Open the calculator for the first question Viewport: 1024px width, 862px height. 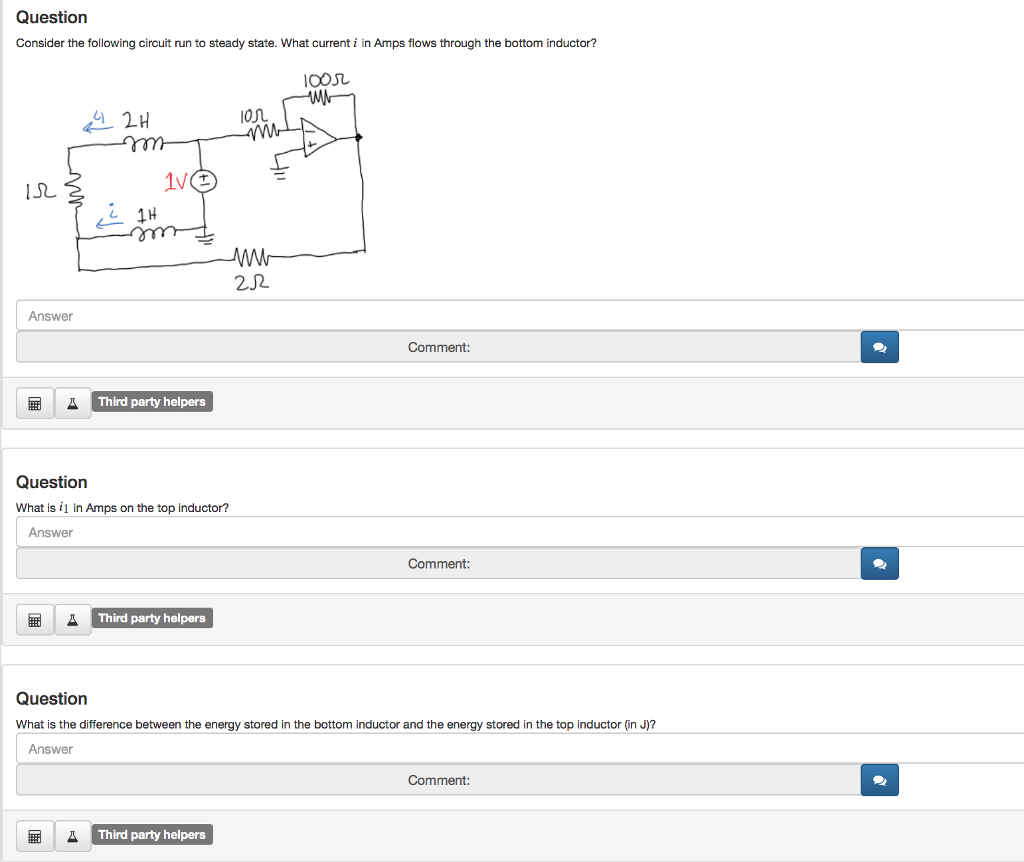coord(34,402)
